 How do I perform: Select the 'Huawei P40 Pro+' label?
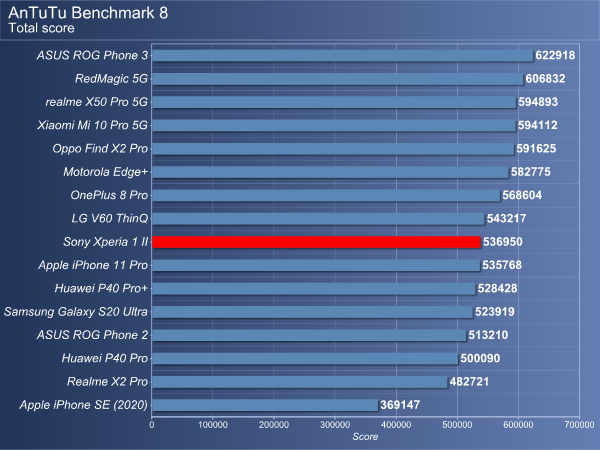tap(101, 289)
